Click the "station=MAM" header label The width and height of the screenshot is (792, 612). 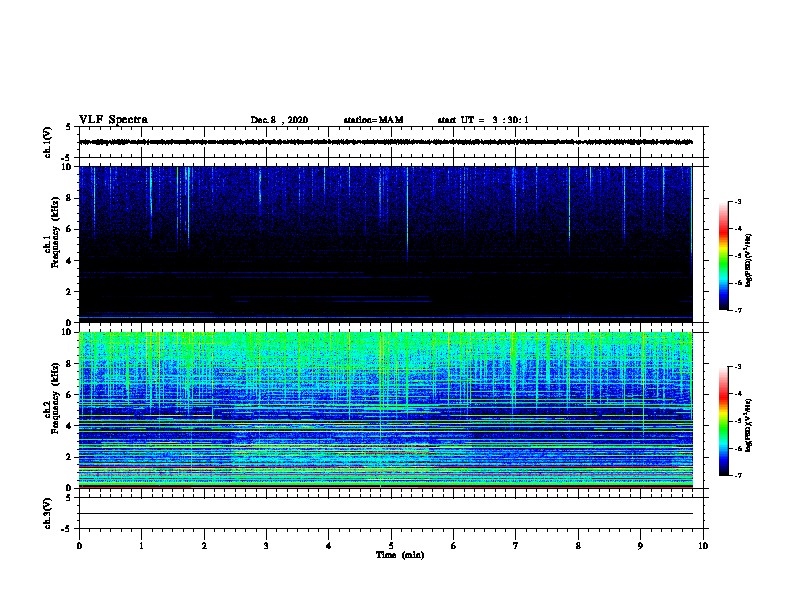373,120
